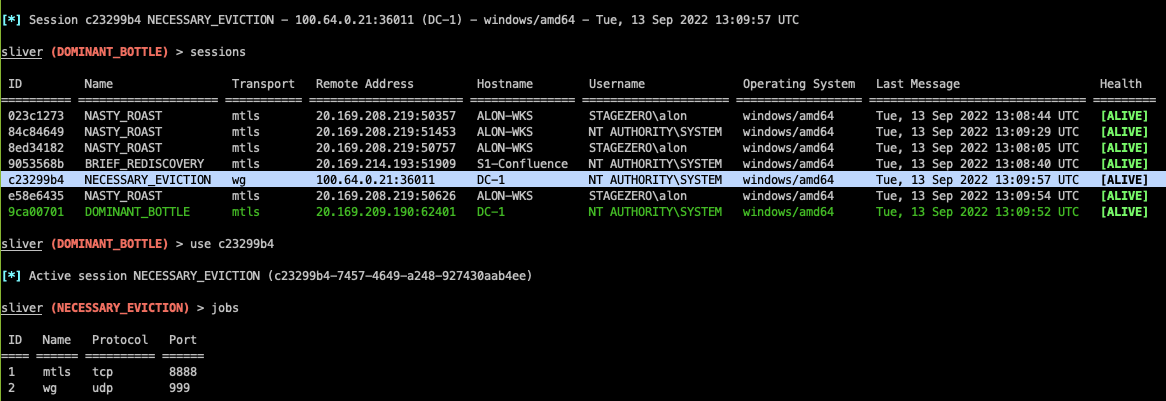Click ALIVE status for session 9053568b
The image size is (1166, 401).
pyautogui.click(x=1124, y=164)
